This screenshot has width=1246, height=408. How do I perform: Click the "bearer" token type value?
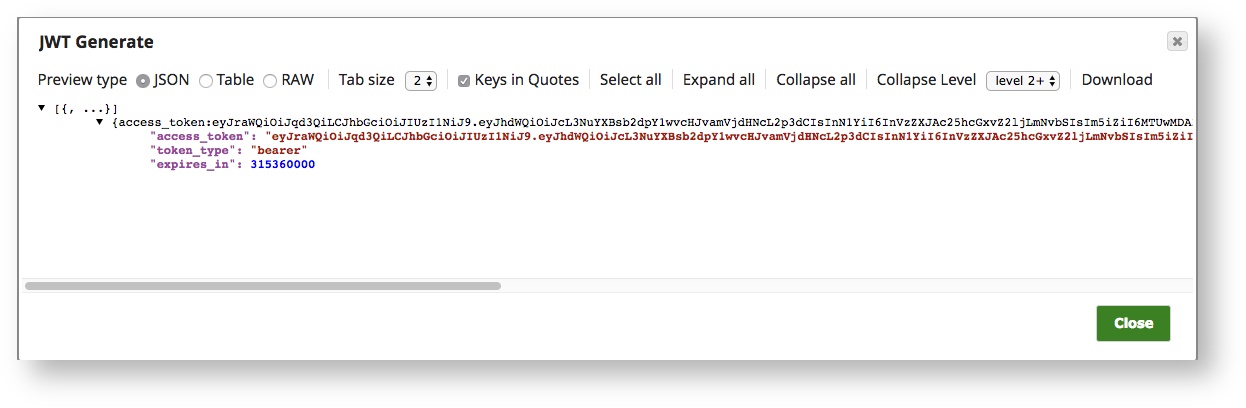(279, 150)
